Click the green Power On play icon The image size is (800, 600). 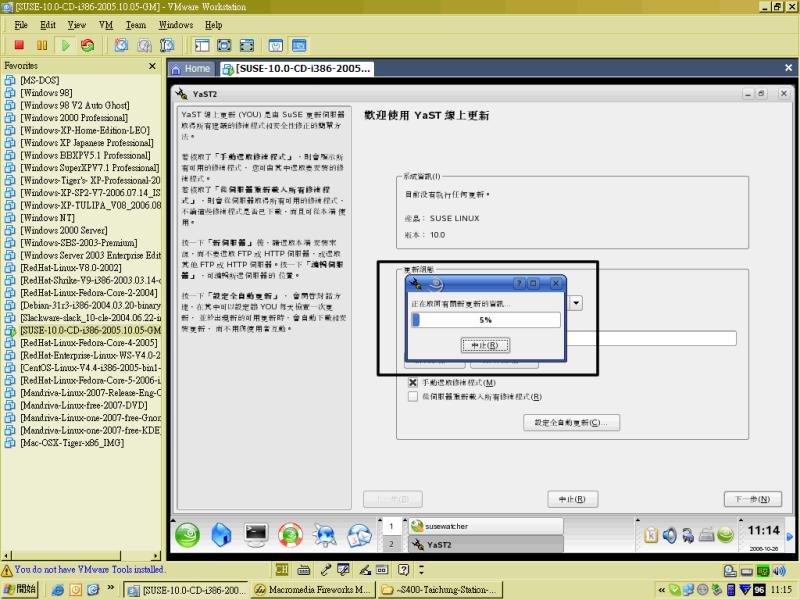click(x=65, y=45)
